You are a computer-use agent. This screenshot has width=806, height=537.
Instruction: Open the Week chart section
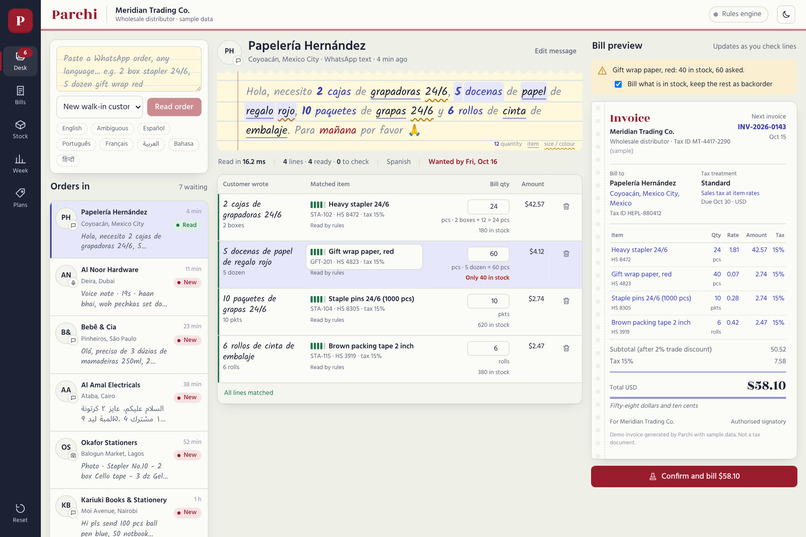20,163
